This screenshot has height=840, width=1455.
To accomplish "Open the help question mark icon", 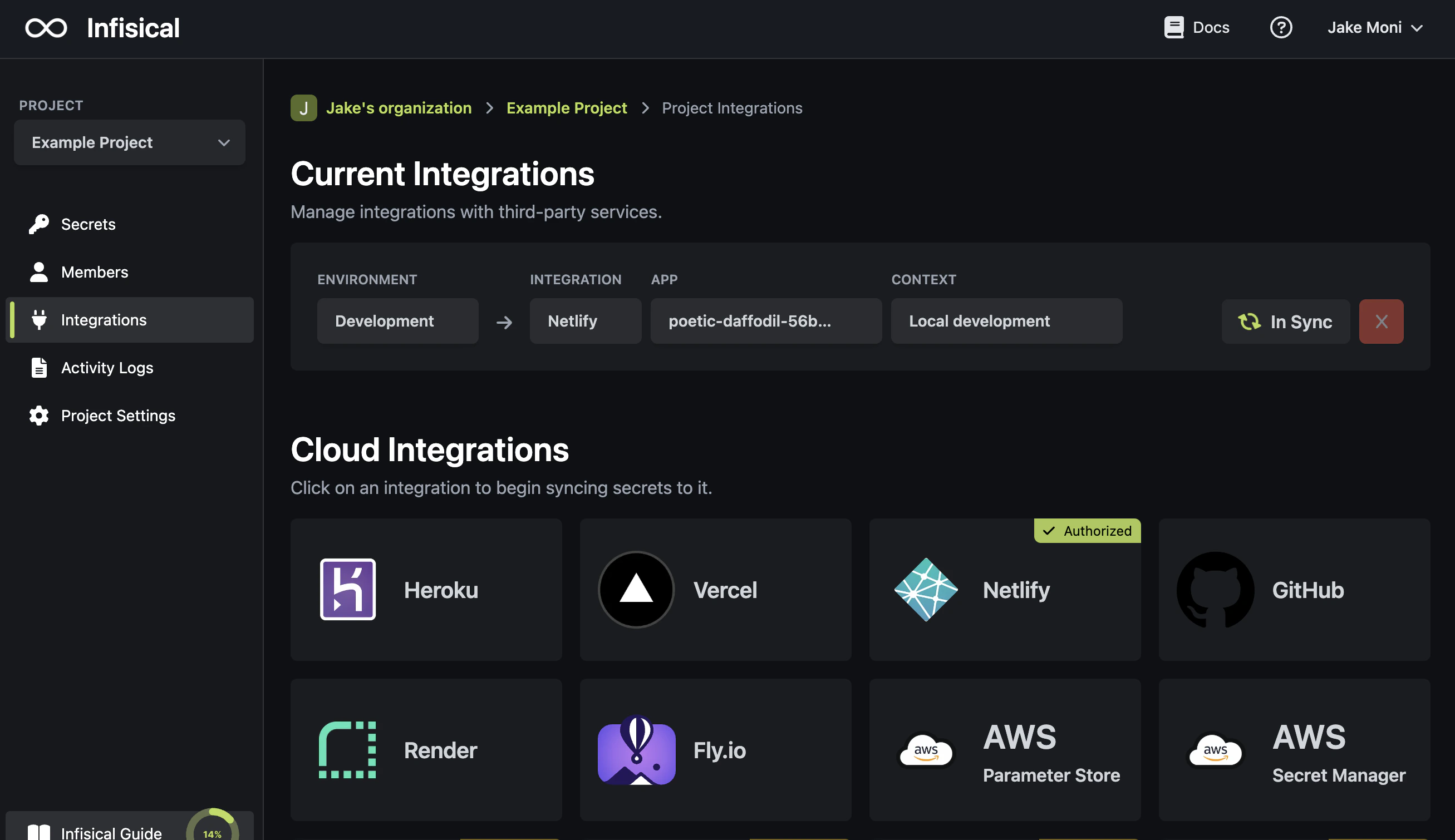I will pos(1281,27).
